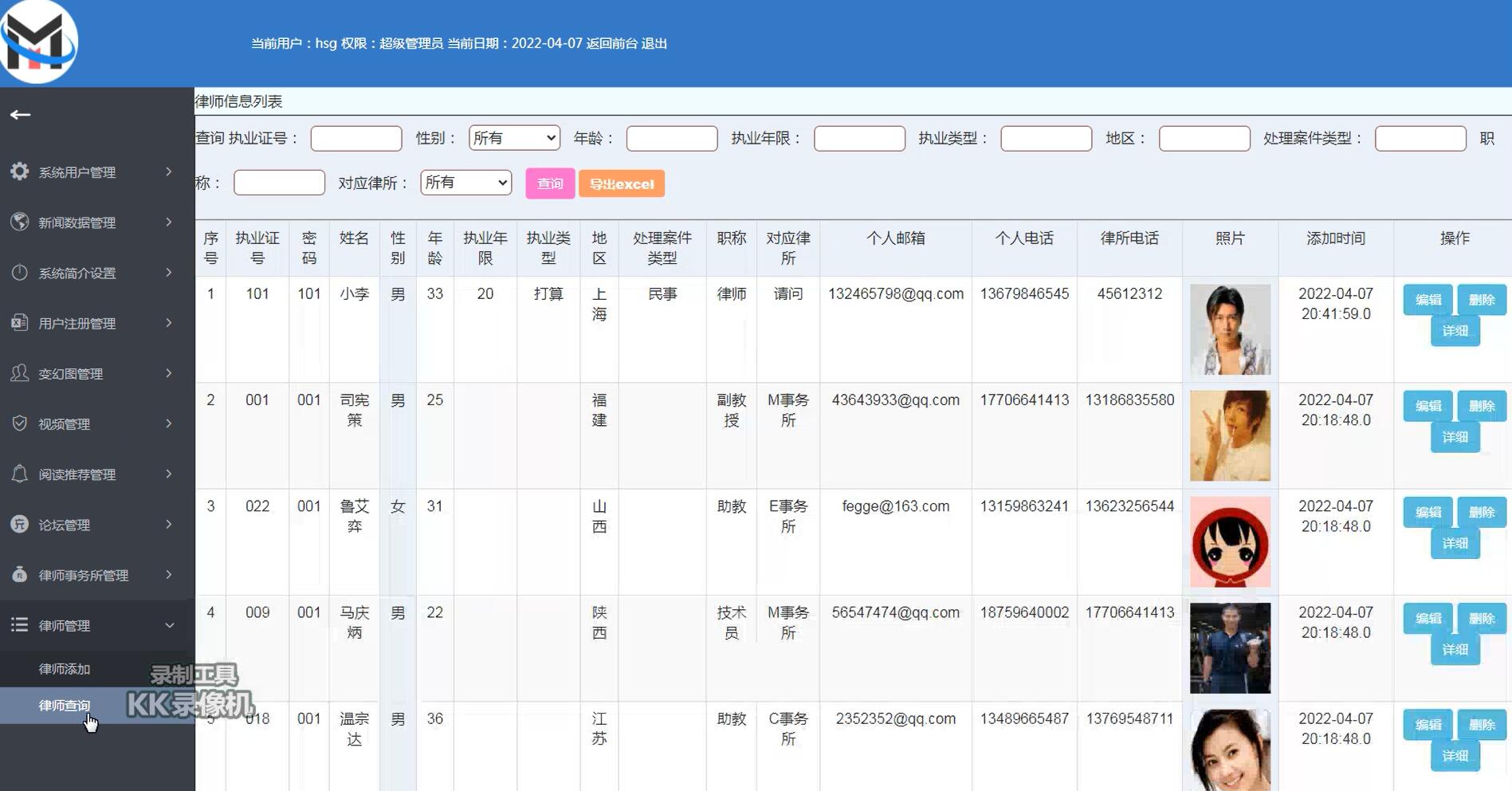1512x791 pixels.
Task: Click photo thumbnail of lawyer 司宪策
Action: [x=1230, y=435]
